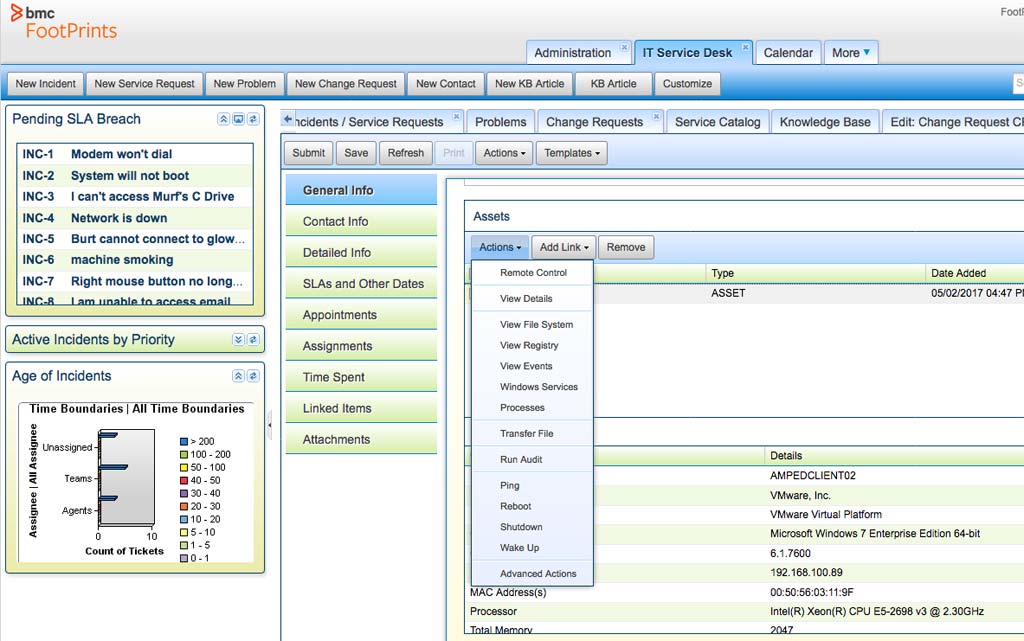Choose Windows Services from the menu

click(x=532, y=386)
